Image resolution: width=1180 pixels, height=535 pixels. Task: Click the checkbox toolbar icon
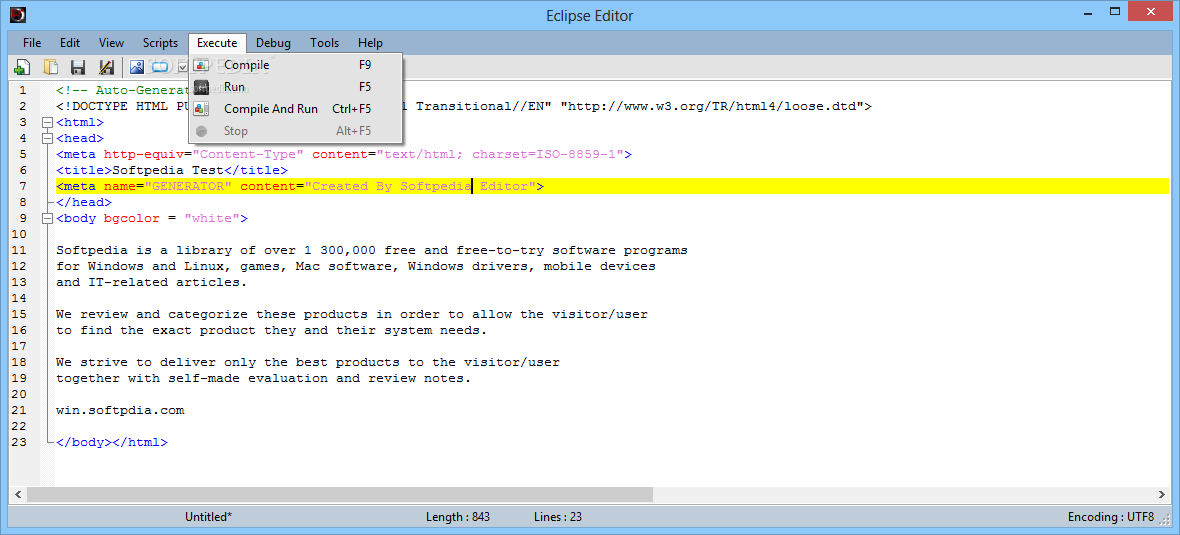[x=182, y=67]
